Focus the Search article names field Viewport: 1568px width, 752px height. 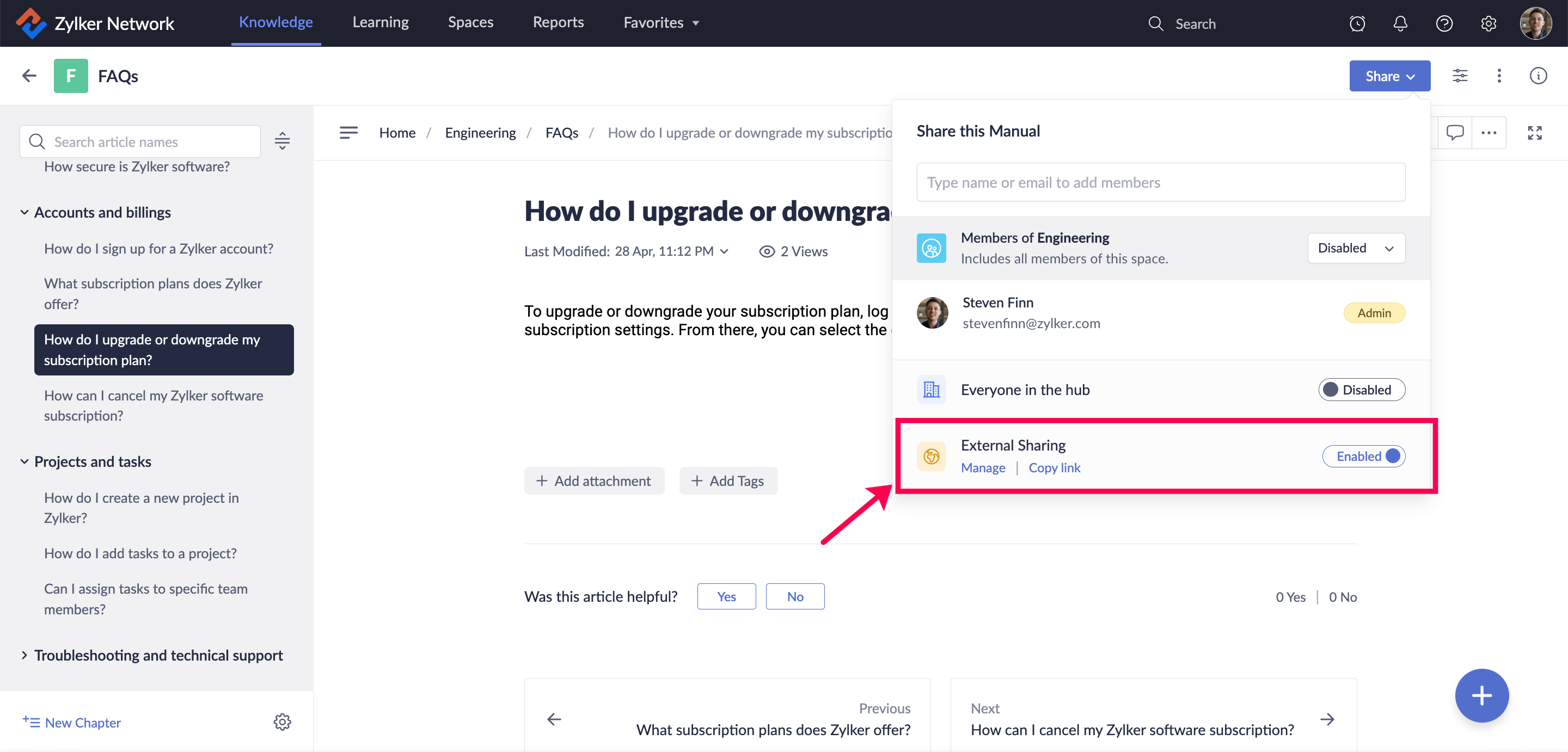140,141
